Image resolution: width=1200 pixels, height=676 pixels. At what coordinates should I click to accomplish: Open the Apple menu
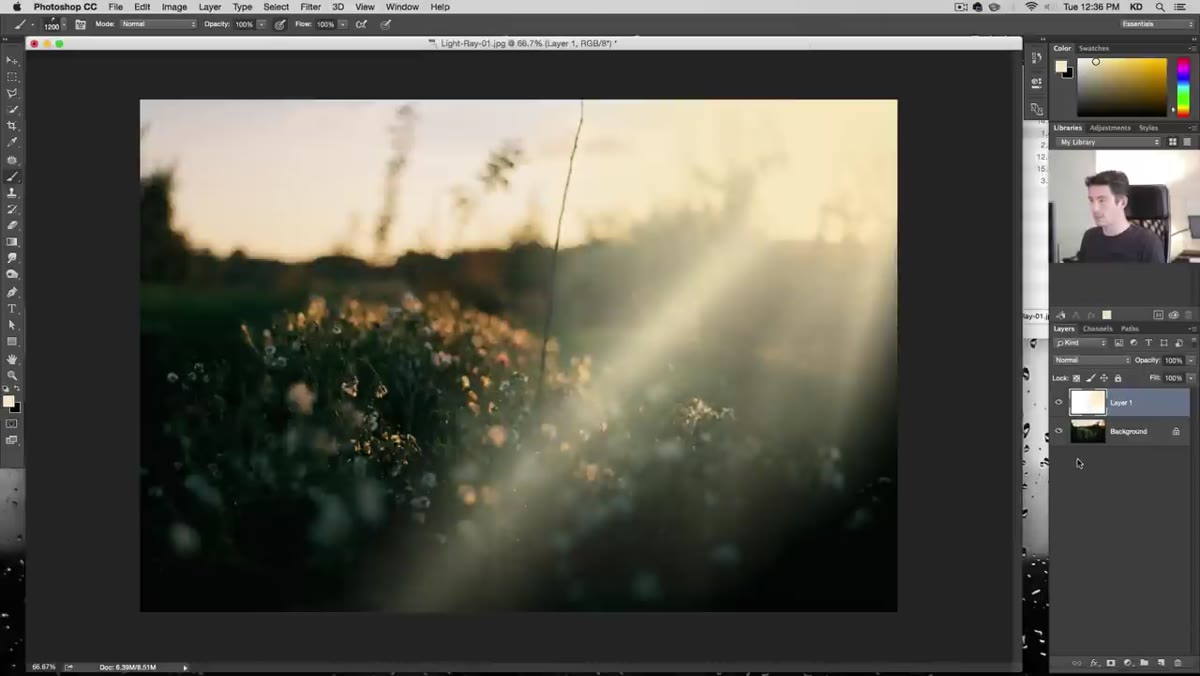coord(16,7)
